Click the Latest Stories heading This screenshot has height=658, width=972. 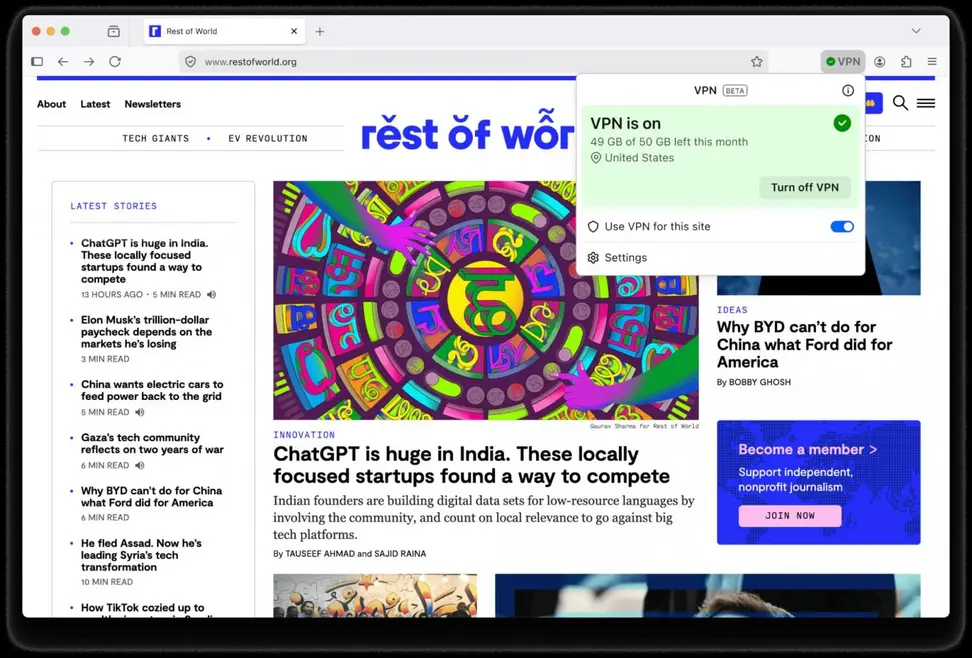pos(113,206)
